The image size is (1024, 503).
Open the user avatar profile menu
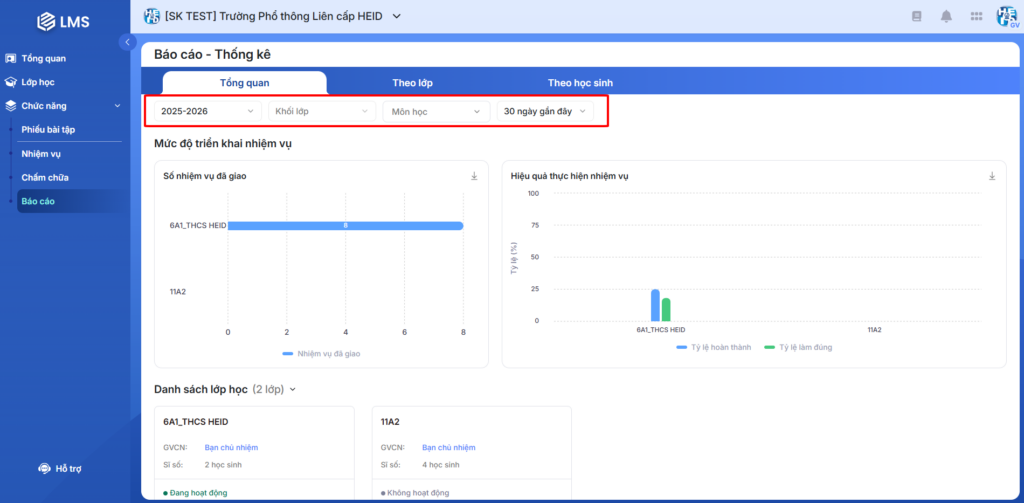(1006, 16)
